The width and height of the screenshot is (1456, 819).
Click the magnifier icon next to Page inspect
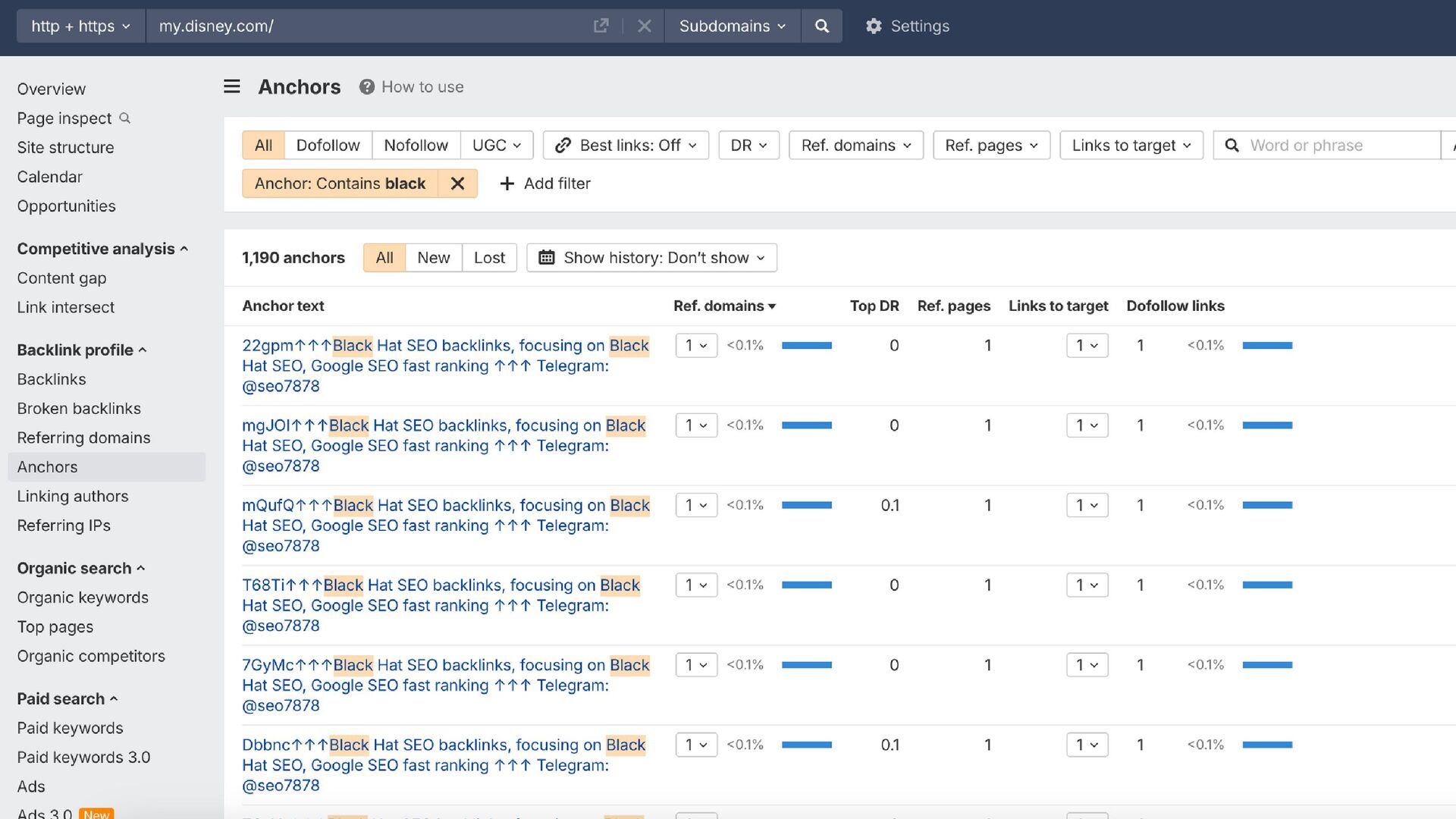coord(125,118)
